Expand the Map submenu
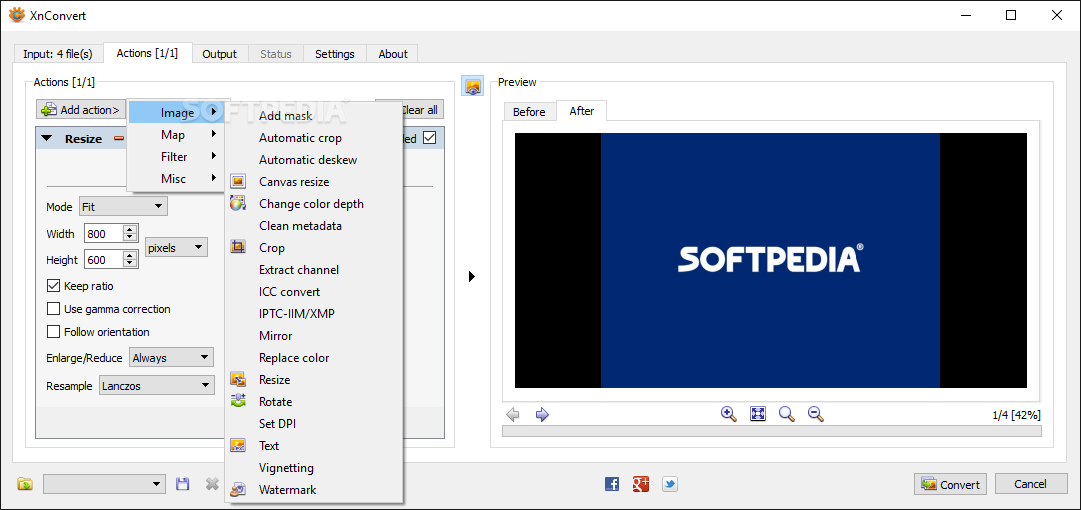The image size is (1081, 510). coord(176,134)
